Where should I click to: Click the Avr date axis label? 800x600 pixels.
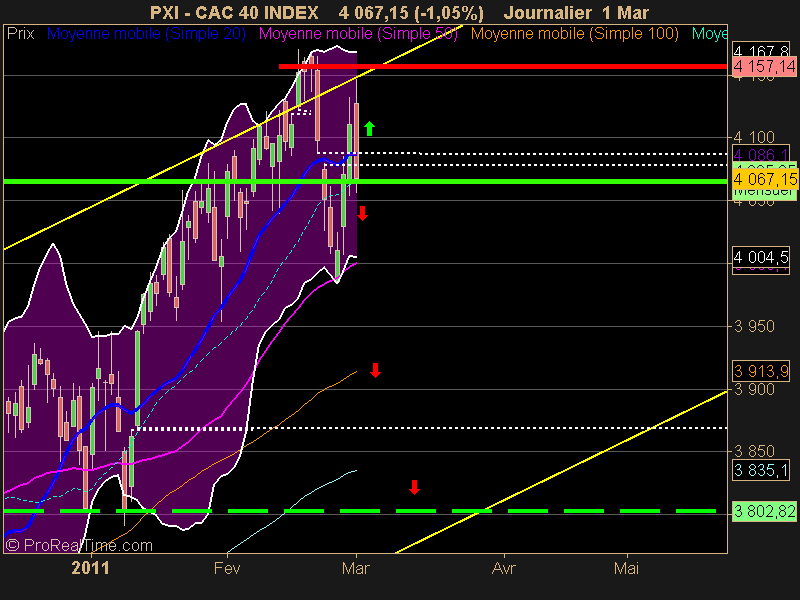click(x=504, y=568)
